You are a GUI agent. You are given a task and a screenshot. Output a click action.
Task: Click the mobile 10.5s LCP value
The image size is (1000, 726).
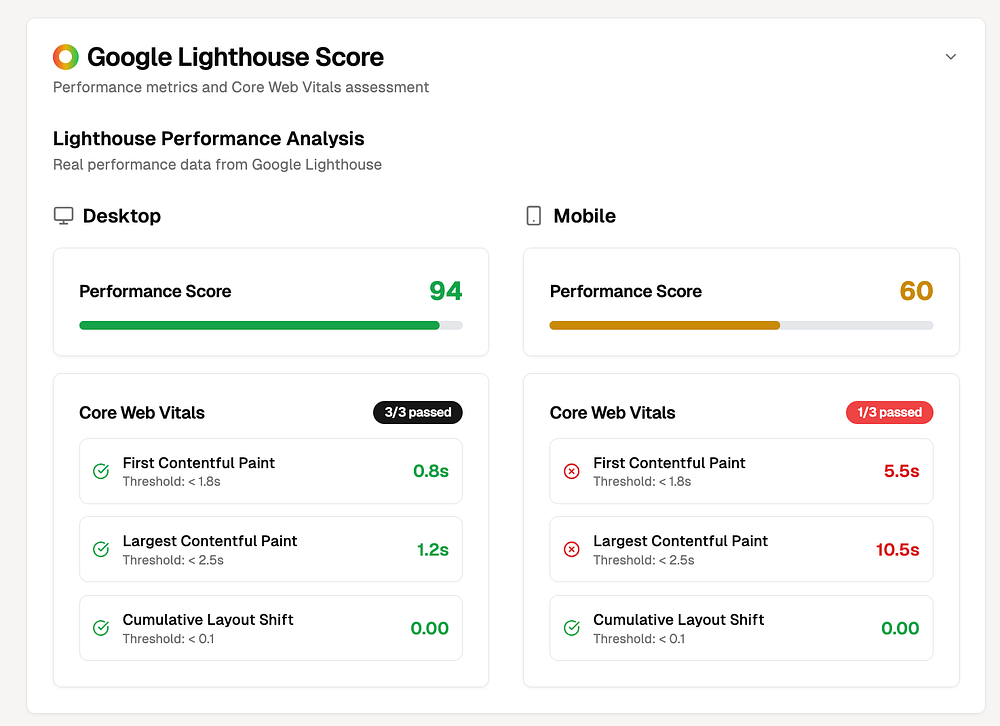(895, 550)
